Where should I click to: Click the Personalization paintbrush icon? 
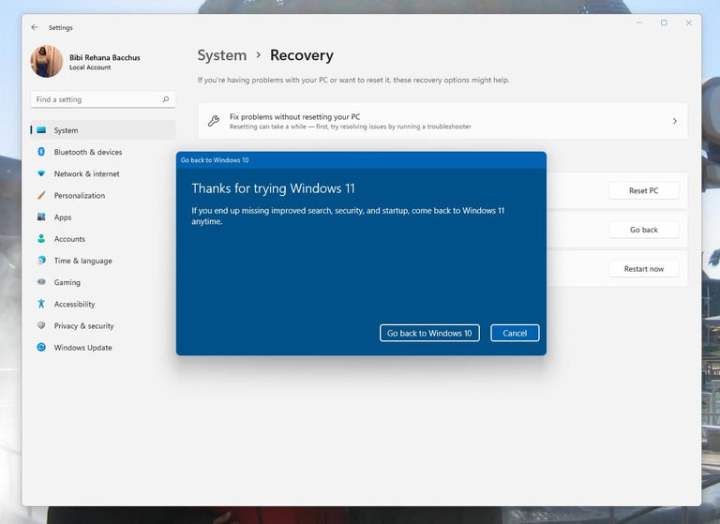(41, 195)
